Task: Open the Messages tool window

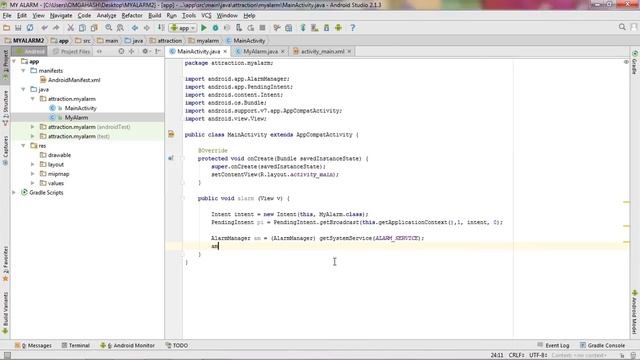Action: 33,345
